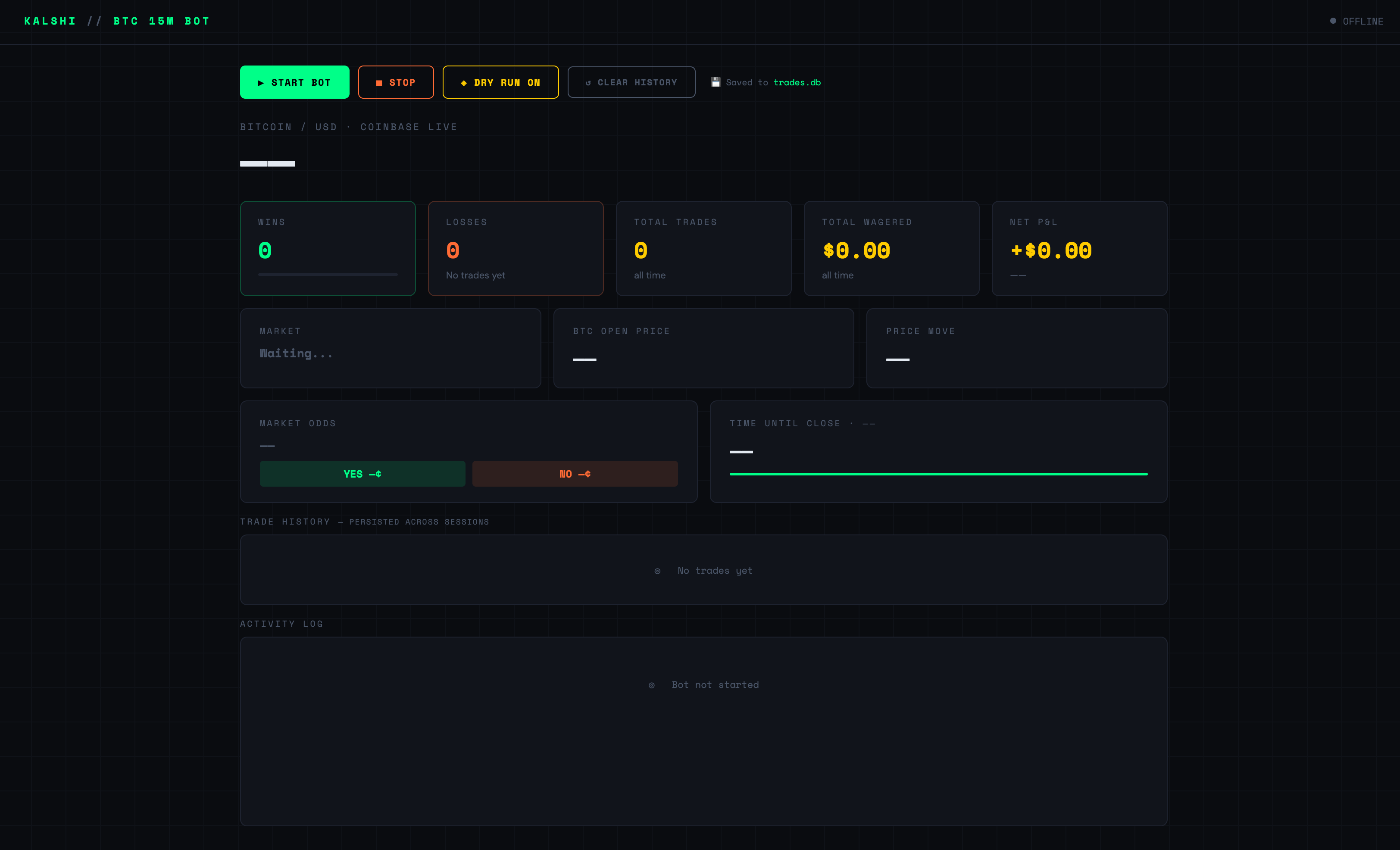1400x850 pixels.
Task: Click the No trades yet circle icon
Action: 657,571
